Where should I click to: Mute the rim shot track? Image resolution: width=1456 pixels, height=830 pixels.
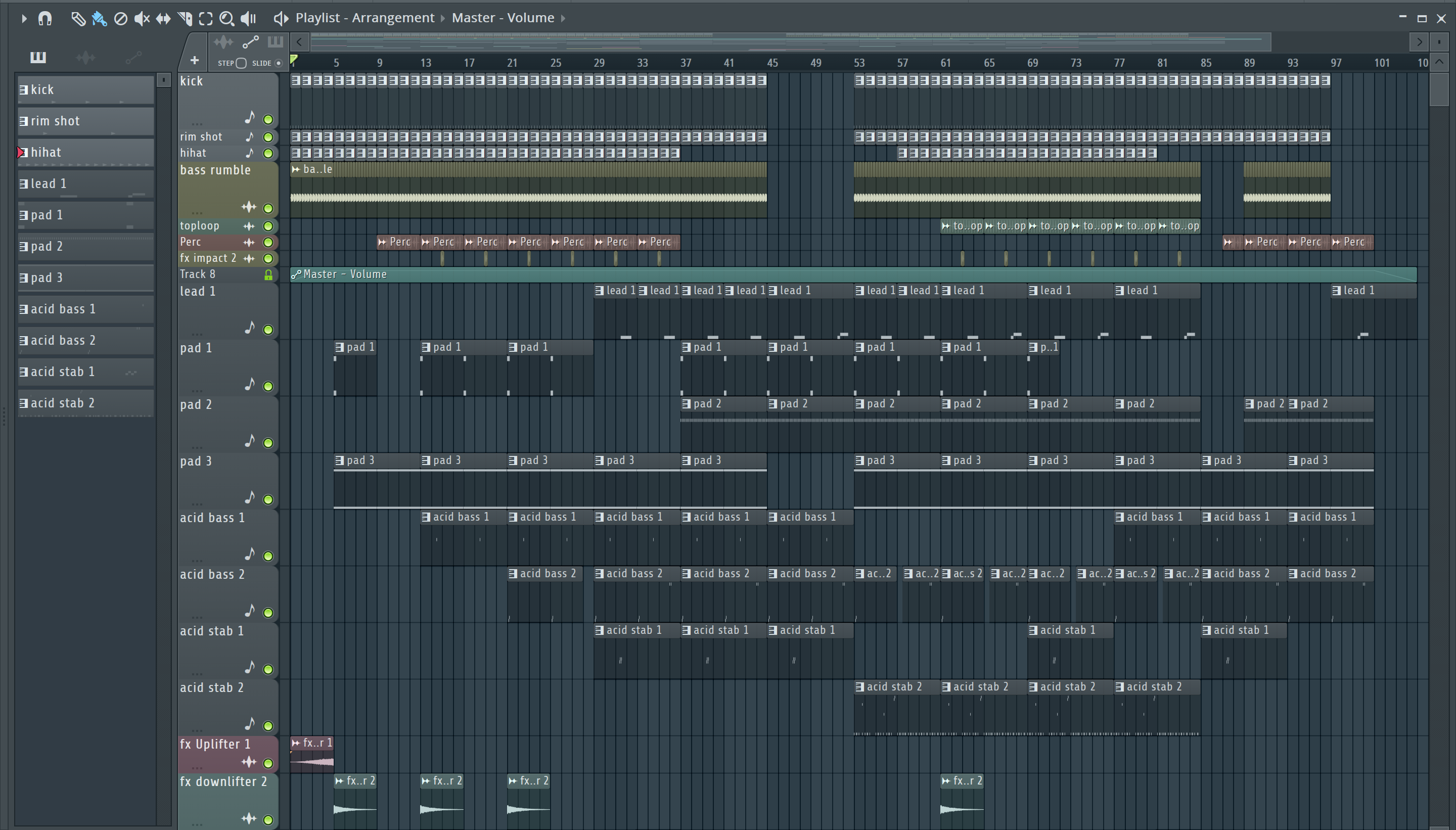[x=268, y=137]
